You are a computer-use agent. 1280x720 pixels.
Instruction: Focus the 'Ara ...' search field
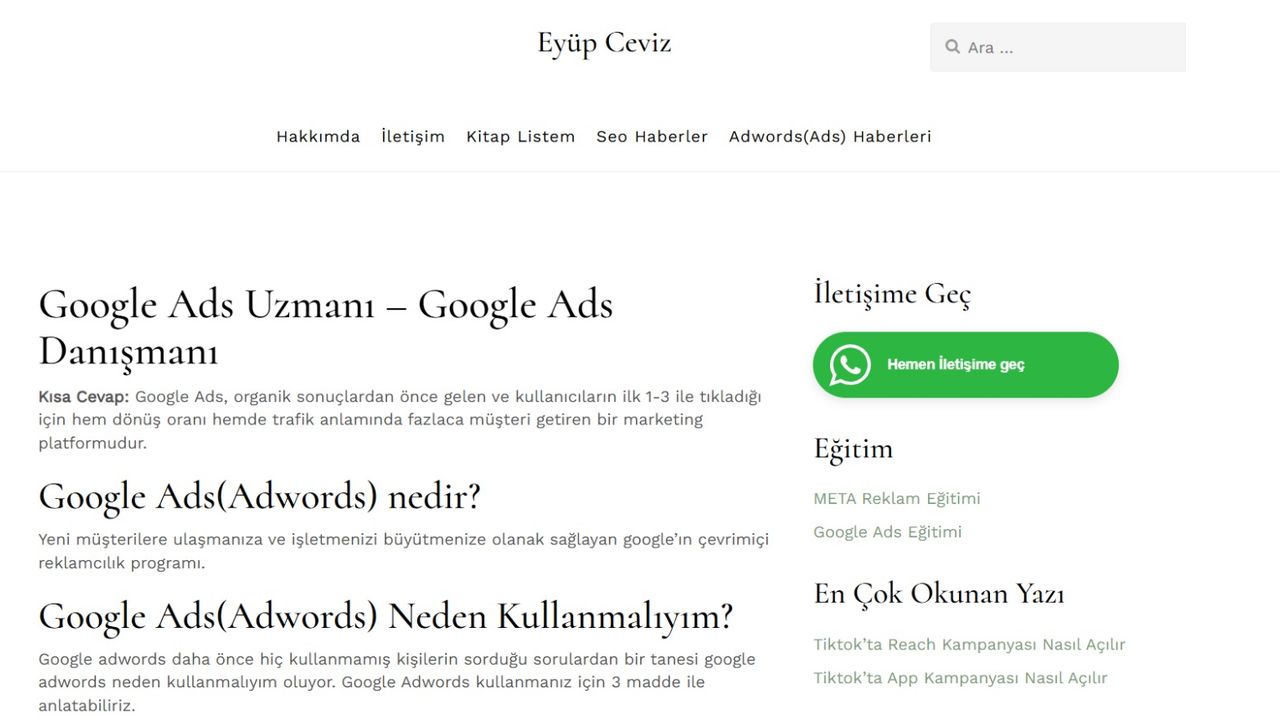click(1070, 47)
